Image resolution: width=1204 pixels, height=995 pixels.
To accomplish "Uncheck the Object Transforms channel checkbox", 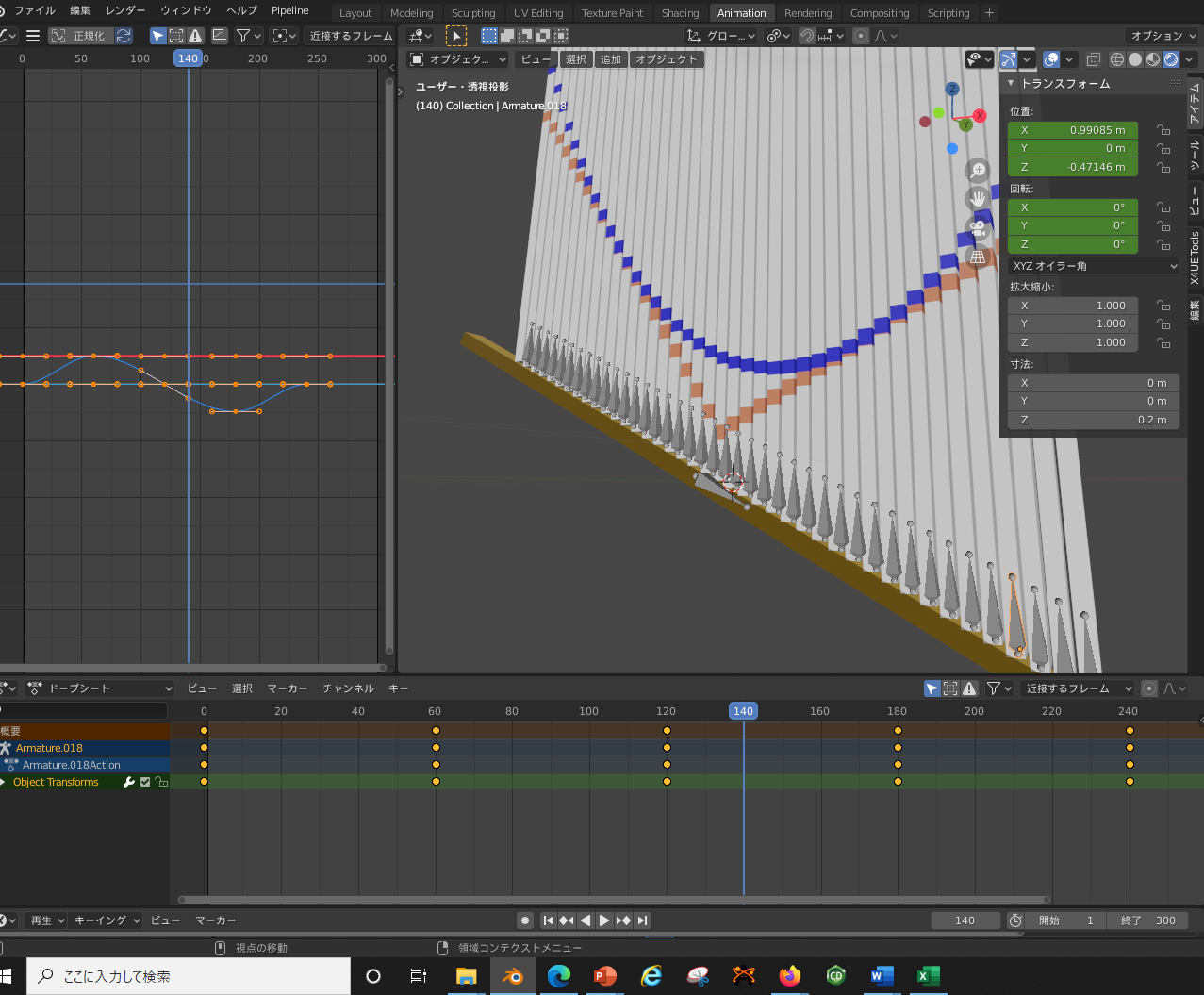I will tap(145, 781).
